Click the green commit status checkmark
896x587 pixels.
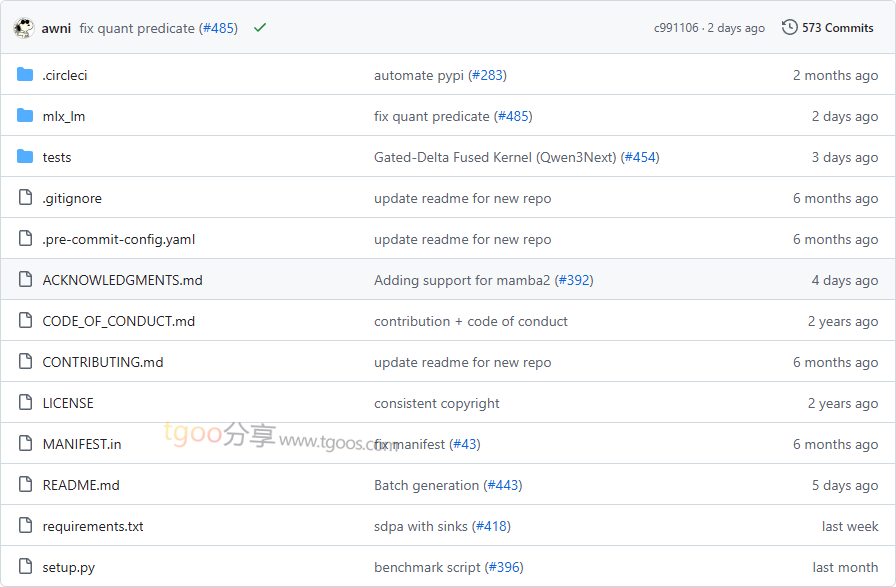click(260, 28)
